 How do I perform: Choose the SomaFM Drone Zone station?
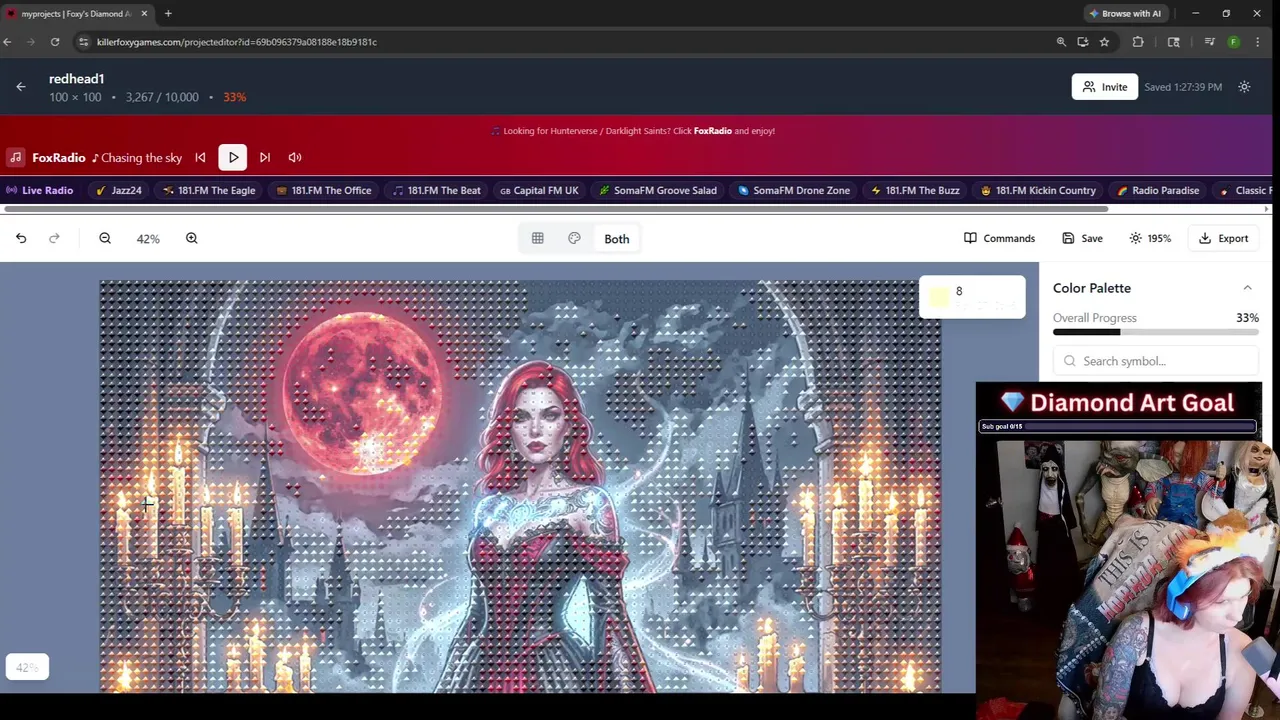[x=794, y=190]
